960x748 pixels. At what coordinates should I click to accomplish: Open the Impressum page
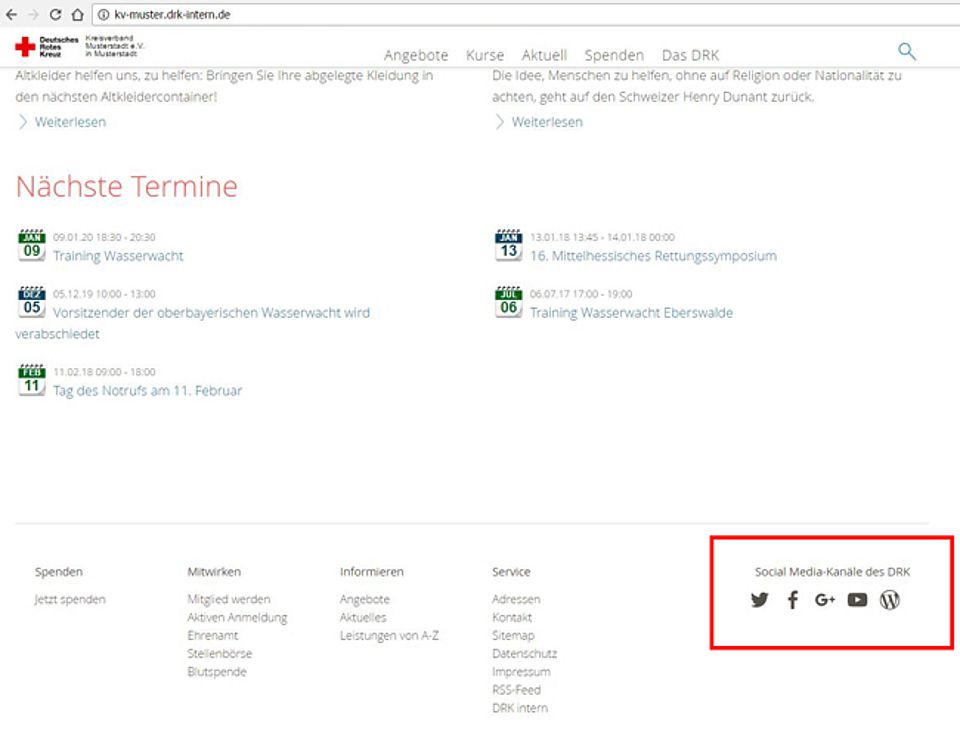[x=521, y=671]
